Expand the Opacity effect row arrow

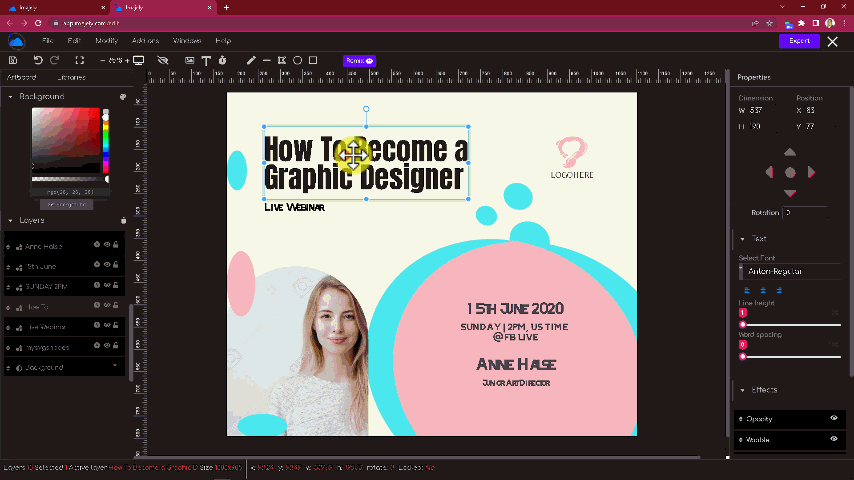point(741,419)
